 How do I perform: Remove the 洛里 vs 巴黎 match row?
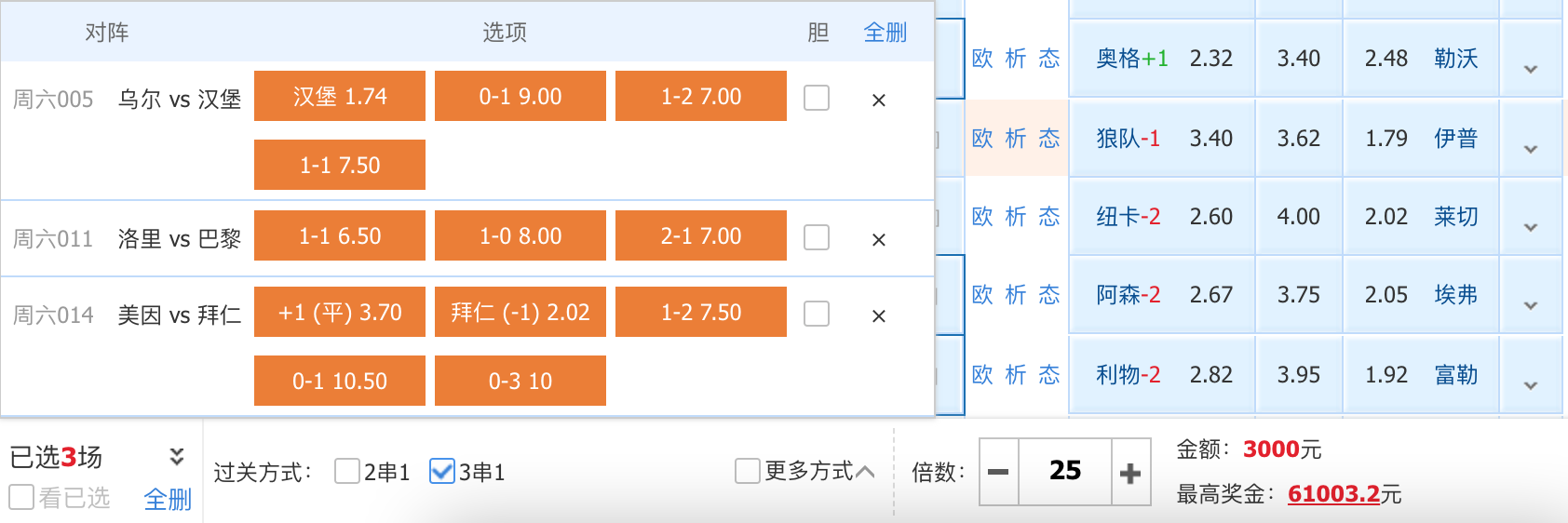(878, 239)
